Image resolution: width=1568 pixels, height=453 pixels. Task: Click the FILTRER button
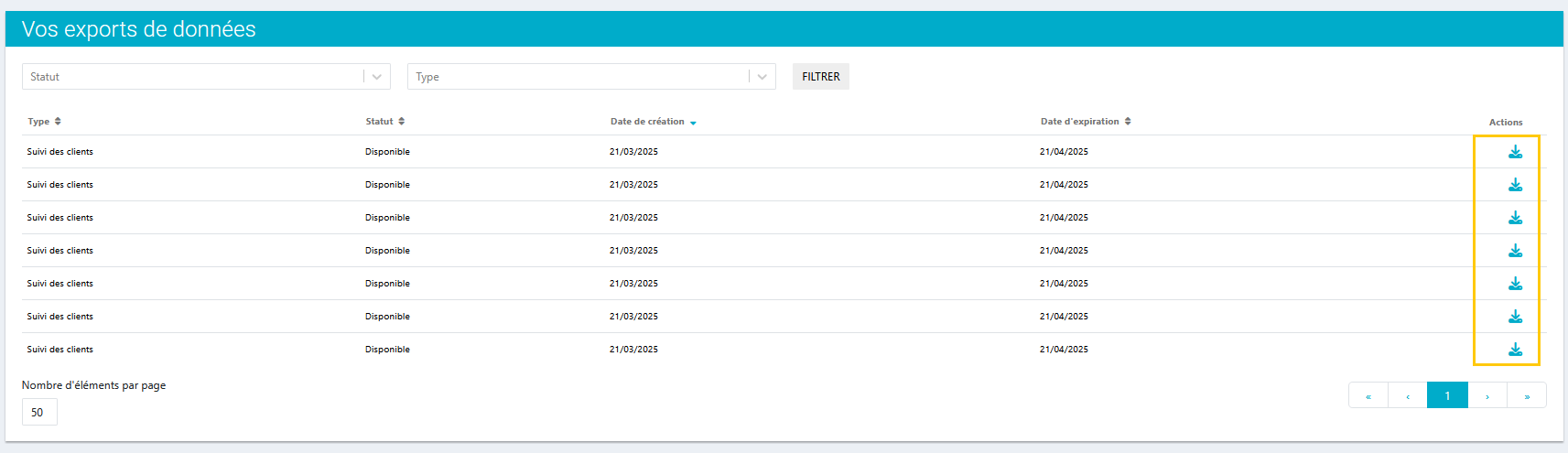820,77
